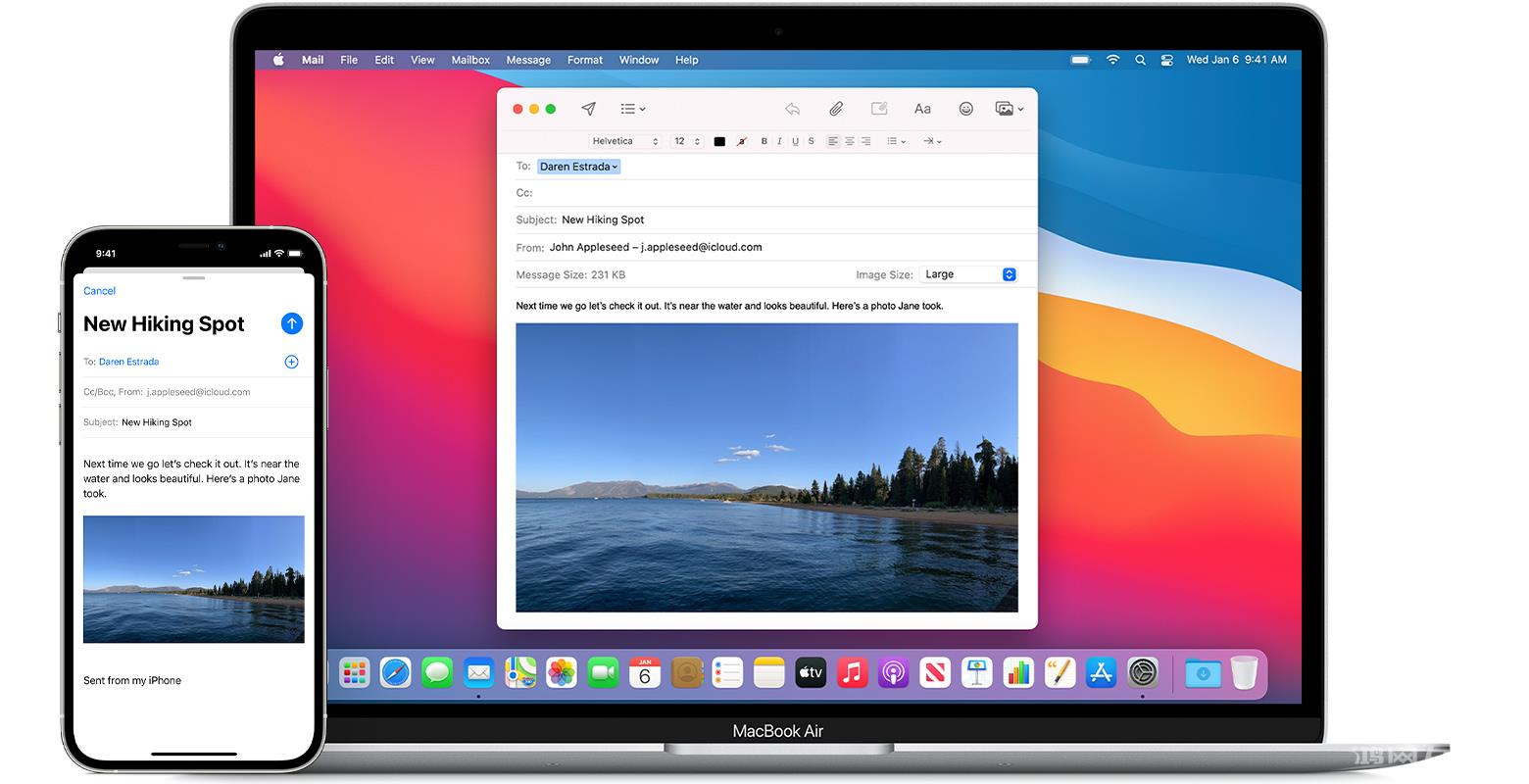Click the reply arrow icon in toolbar
This screenshot has height=784, width=1529.
pos(792,109)
